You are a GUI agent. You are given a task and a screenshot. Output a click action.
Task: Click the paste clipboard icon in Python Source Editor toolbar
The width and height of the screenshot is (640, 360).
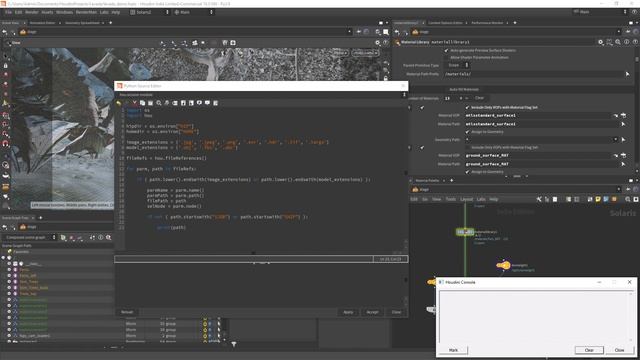151,103
